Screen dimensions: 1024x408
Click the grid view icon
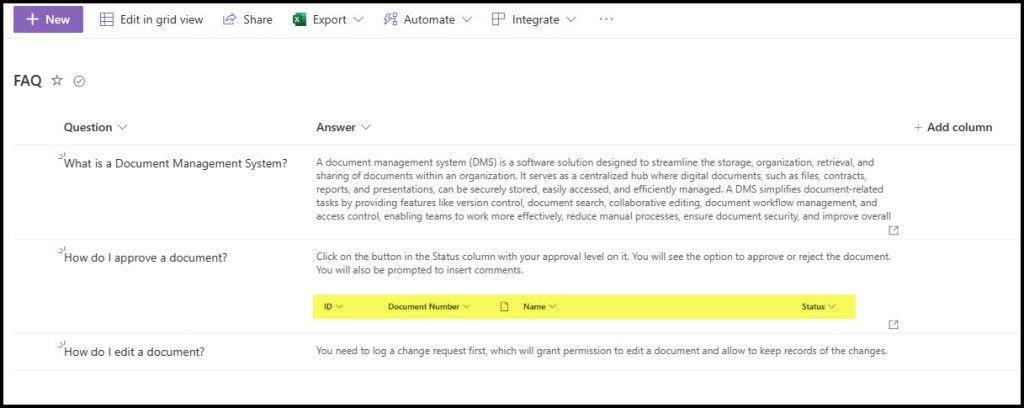(x=106, y=19)
